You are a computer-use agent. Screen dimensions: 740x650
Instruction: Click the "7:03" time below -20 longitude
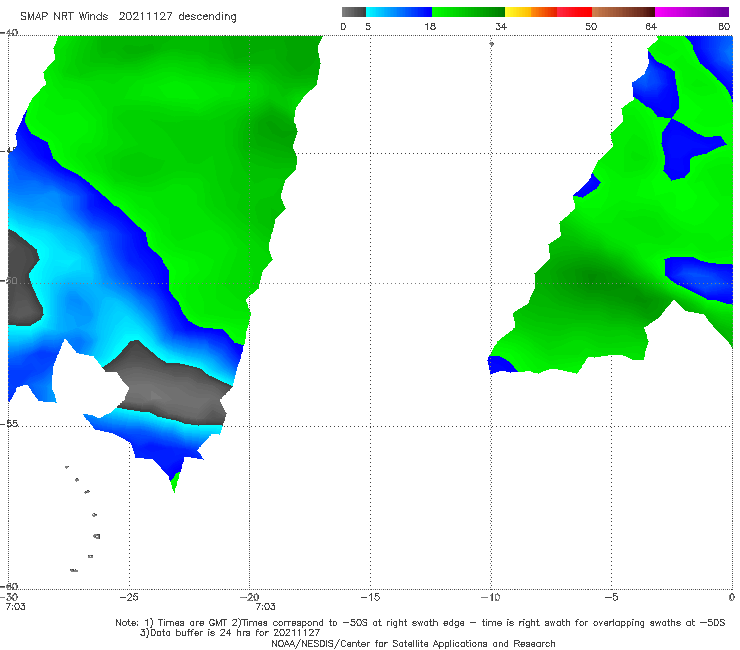[265, 607]
